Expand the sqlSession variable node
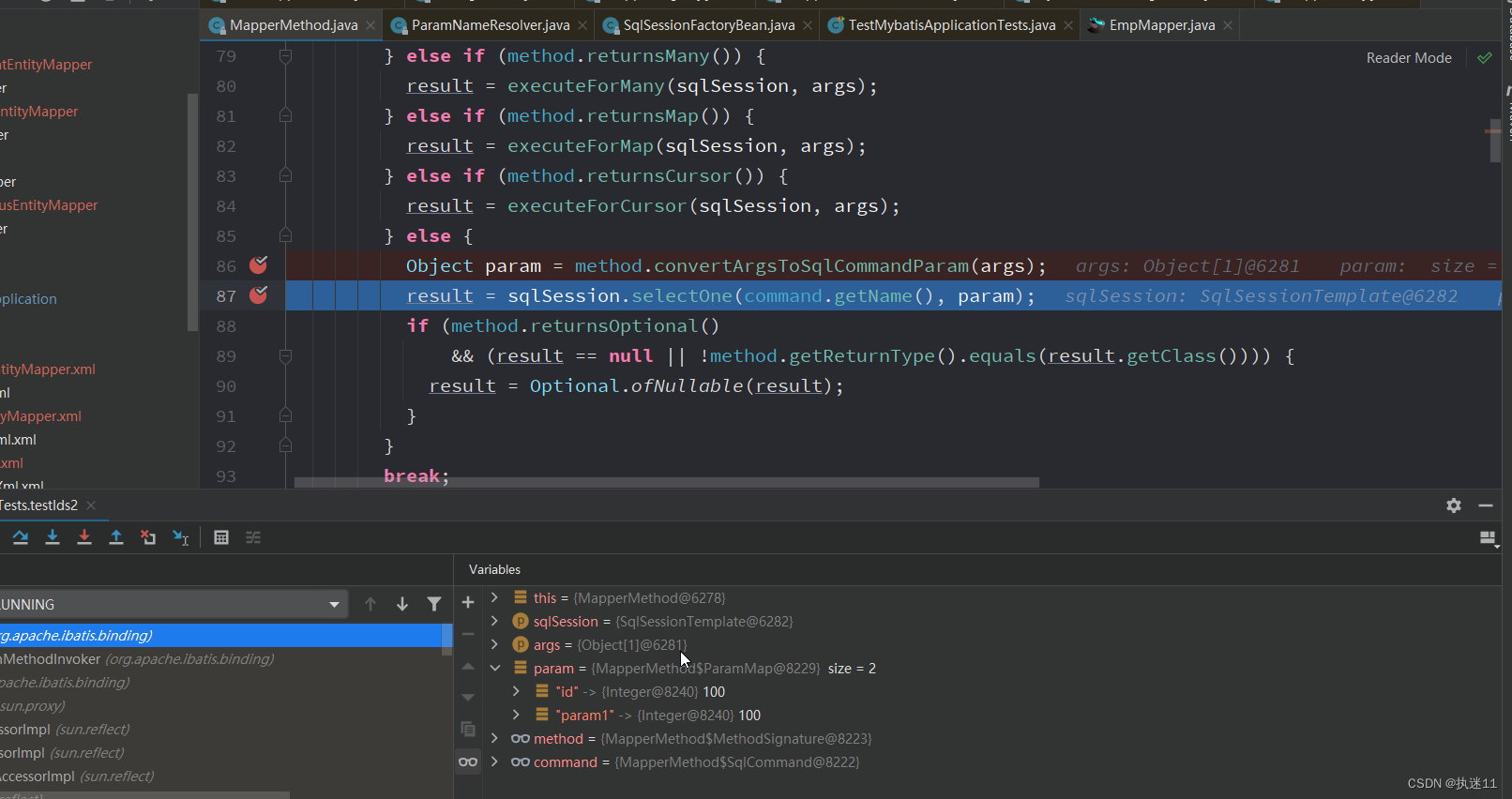1512x799 pixels. (494, 621)
